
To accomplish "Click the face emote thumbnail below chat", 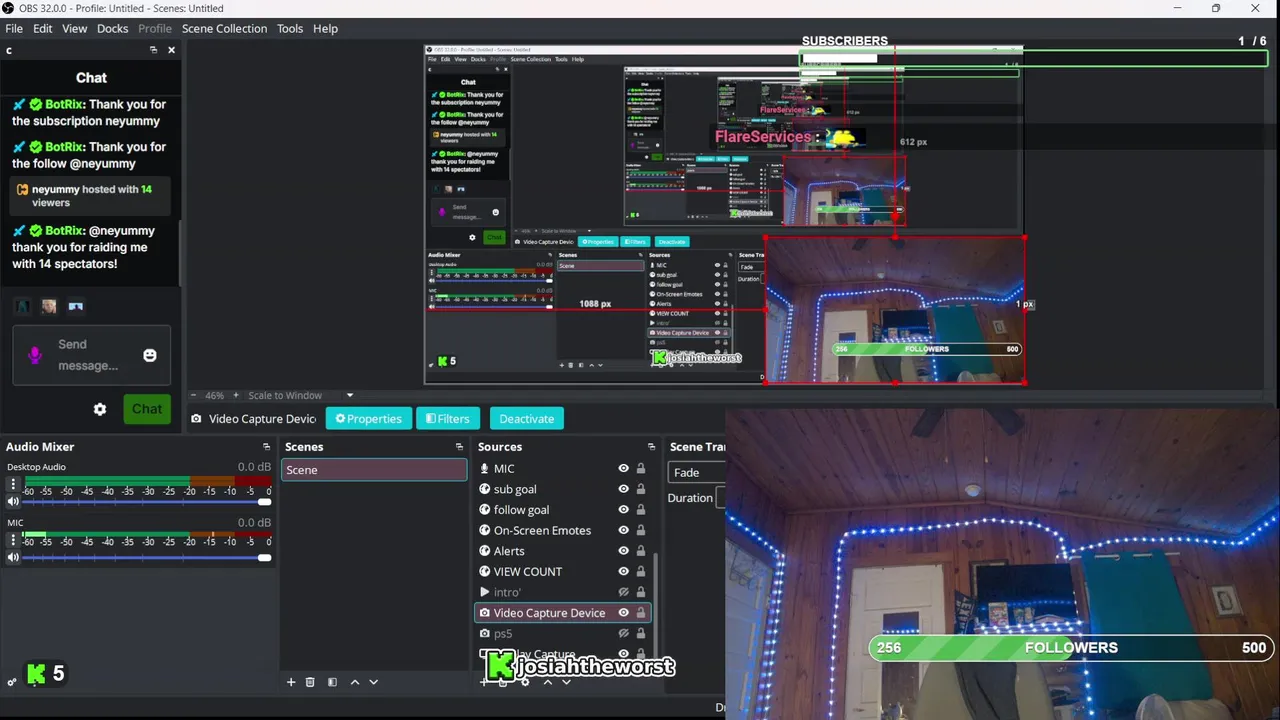I will (x=48, y=306).
